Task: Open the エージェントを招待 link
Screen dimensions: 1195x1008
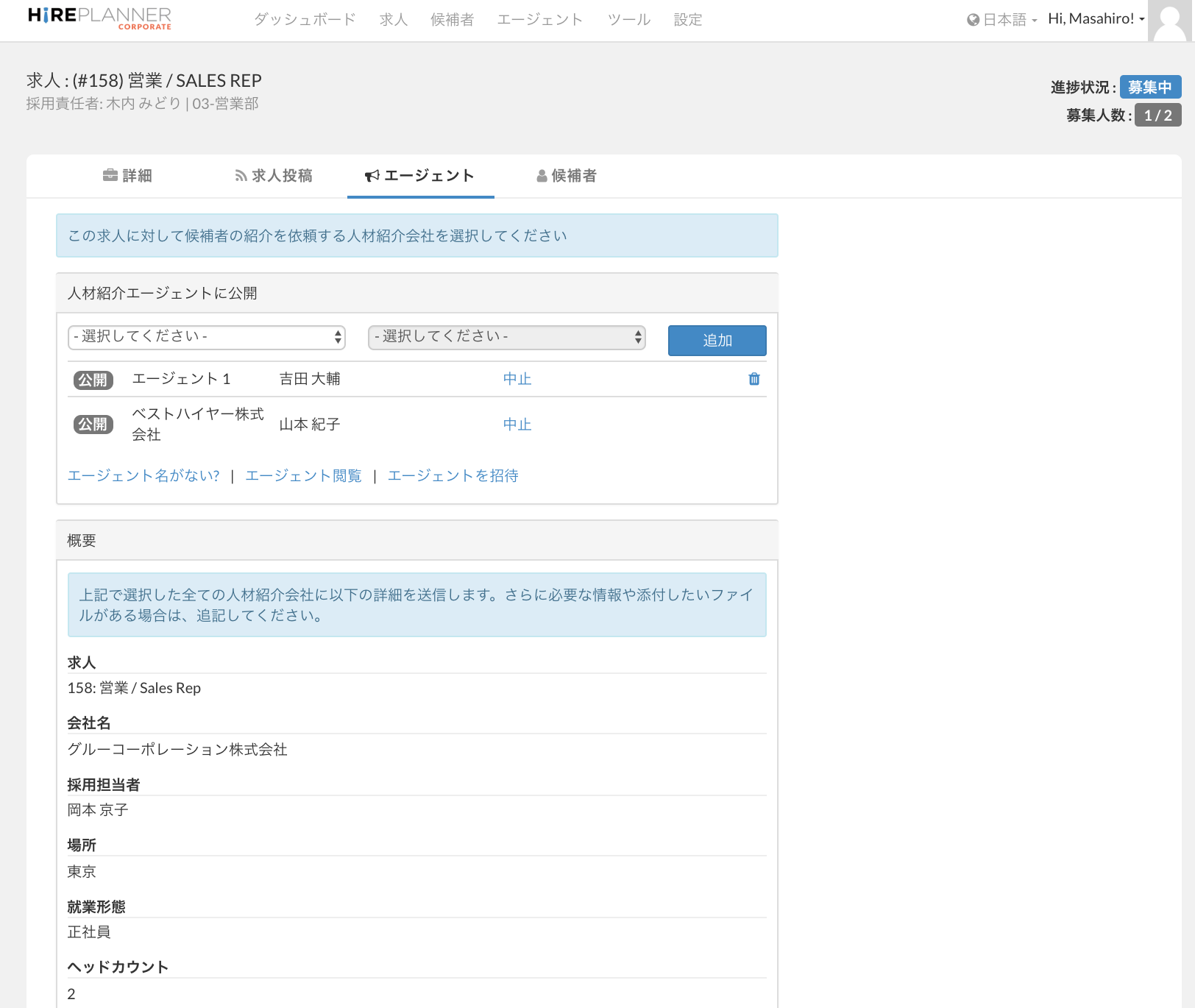Action: point(453,476)
